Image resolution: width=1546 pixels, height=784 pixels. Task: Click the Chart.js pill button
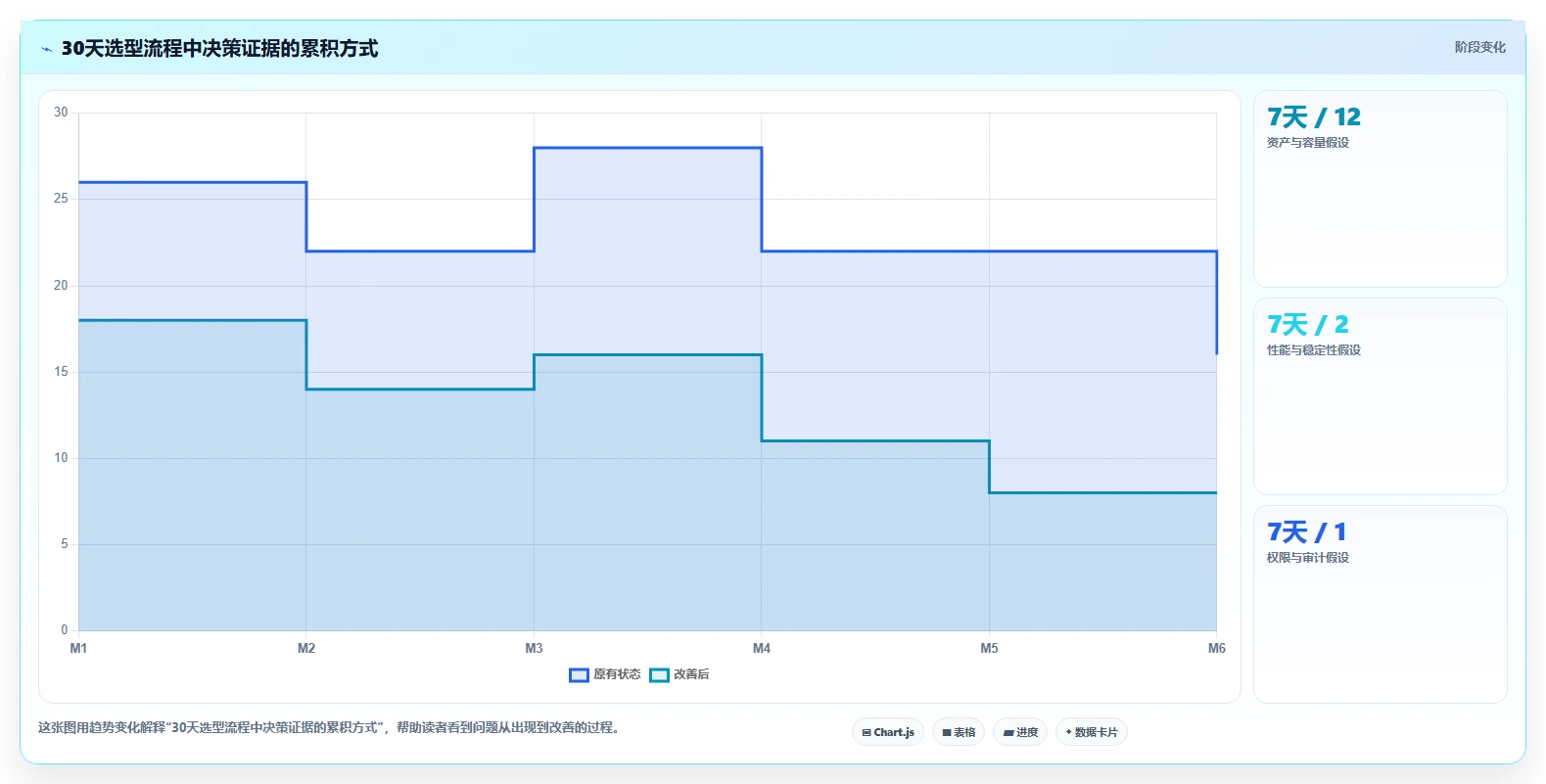[888, 732]
